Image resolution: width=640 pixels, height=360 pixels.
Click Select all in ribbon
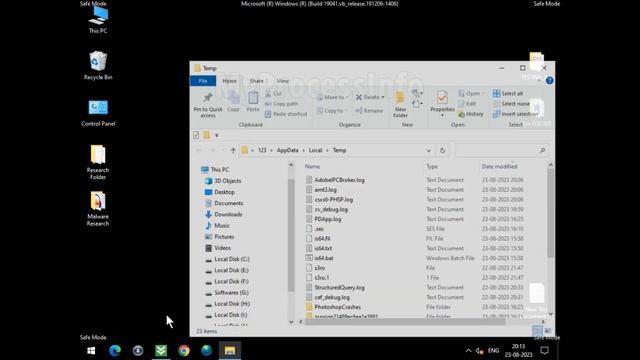507,93
